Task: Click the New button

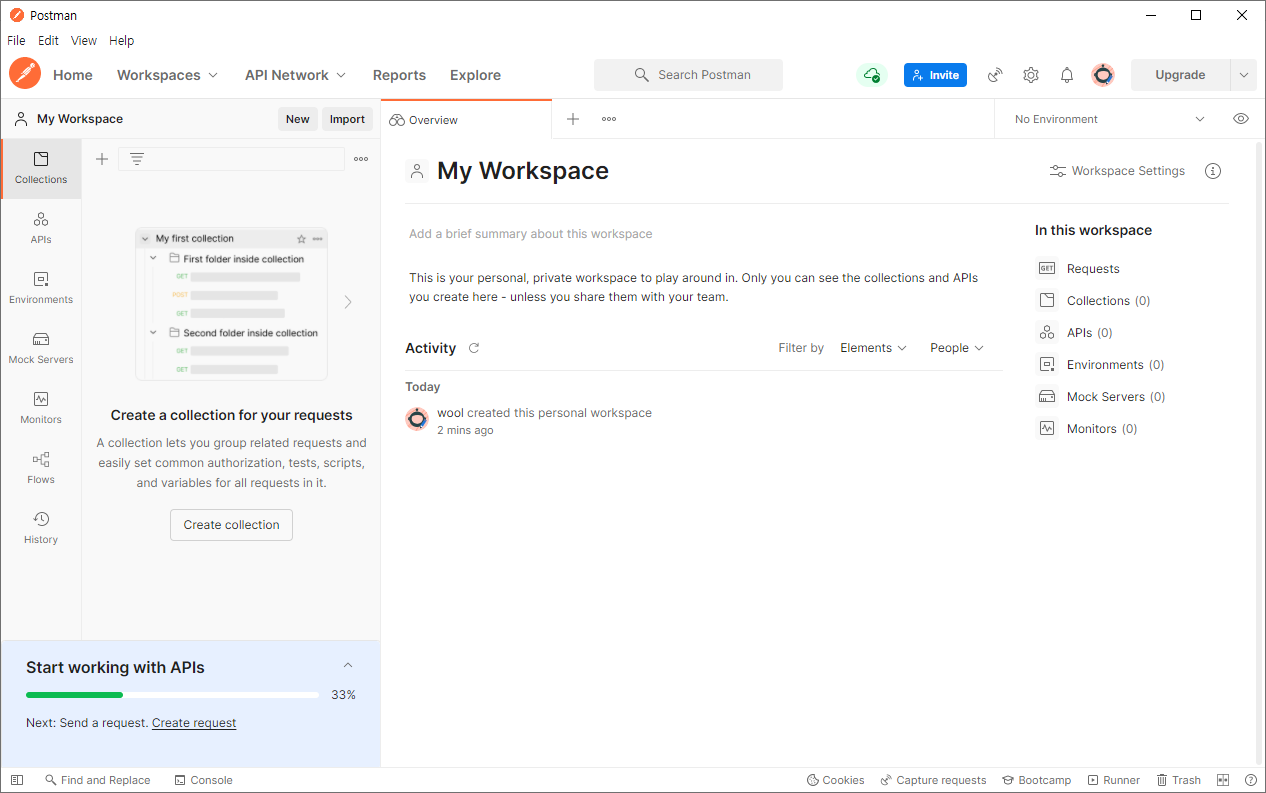Action: tap(298, 119)
